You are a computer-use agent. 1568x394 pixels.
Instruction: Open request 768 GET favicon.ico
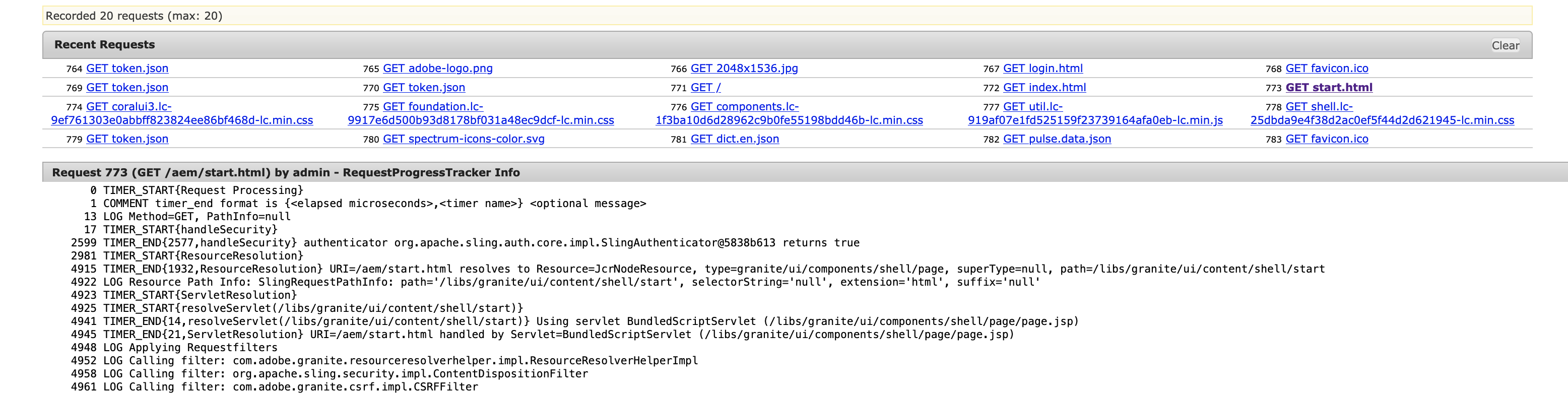click(x=1326, y=68)
